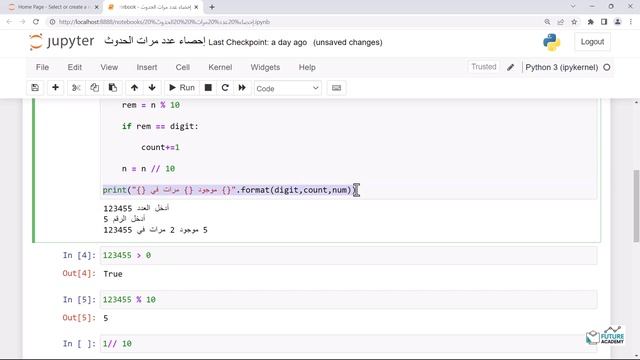Select the empty-prompt cell '1// 10'
Viewport: 640px width, 360px height.
pyautogui.click(x=349, y=344)
